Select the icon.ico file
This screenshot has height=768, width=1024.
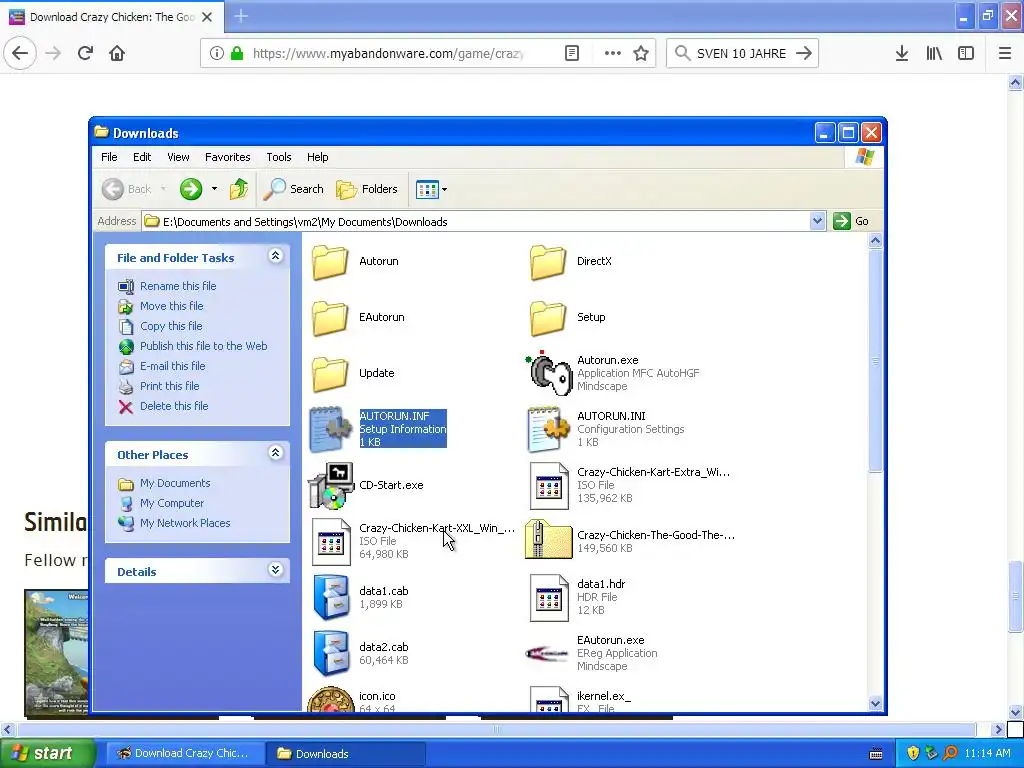pos(331,699)
